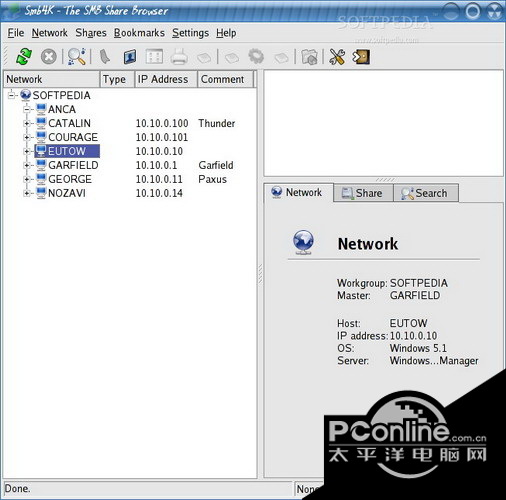The width and height of the screenshot is (506, 500).
Task: Click the Unmount icon left of gear
Action: click(232, 58)
